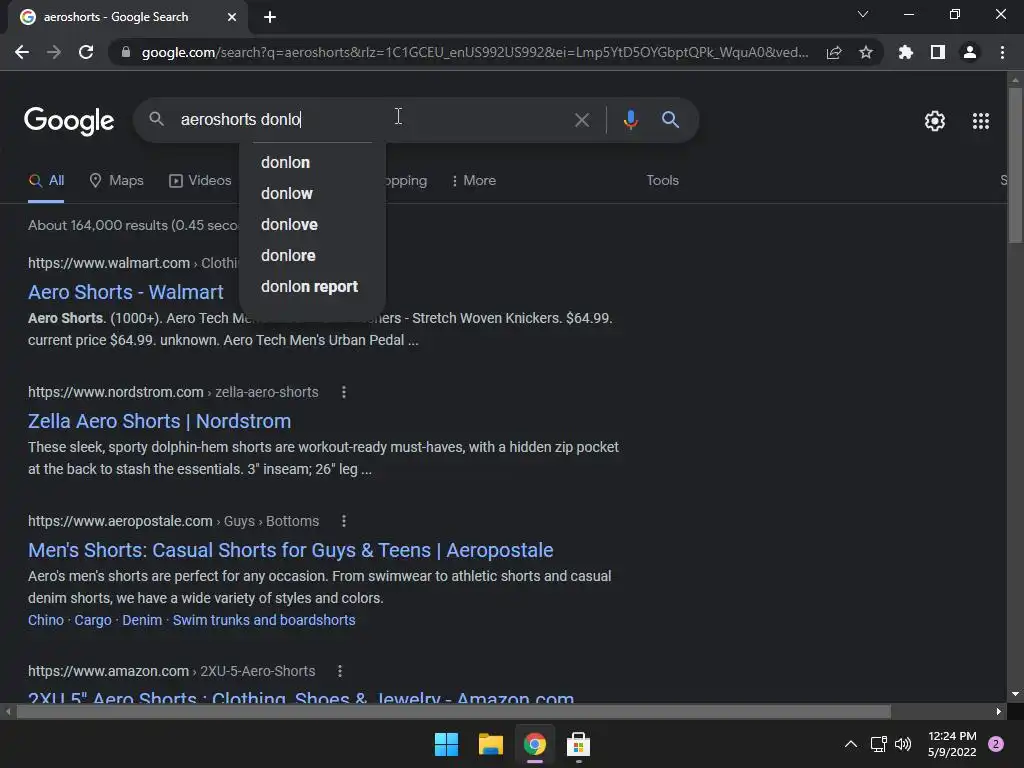Click the padlock site info icon
Screen dimensions: 1024x768
(x=126, y=52)
